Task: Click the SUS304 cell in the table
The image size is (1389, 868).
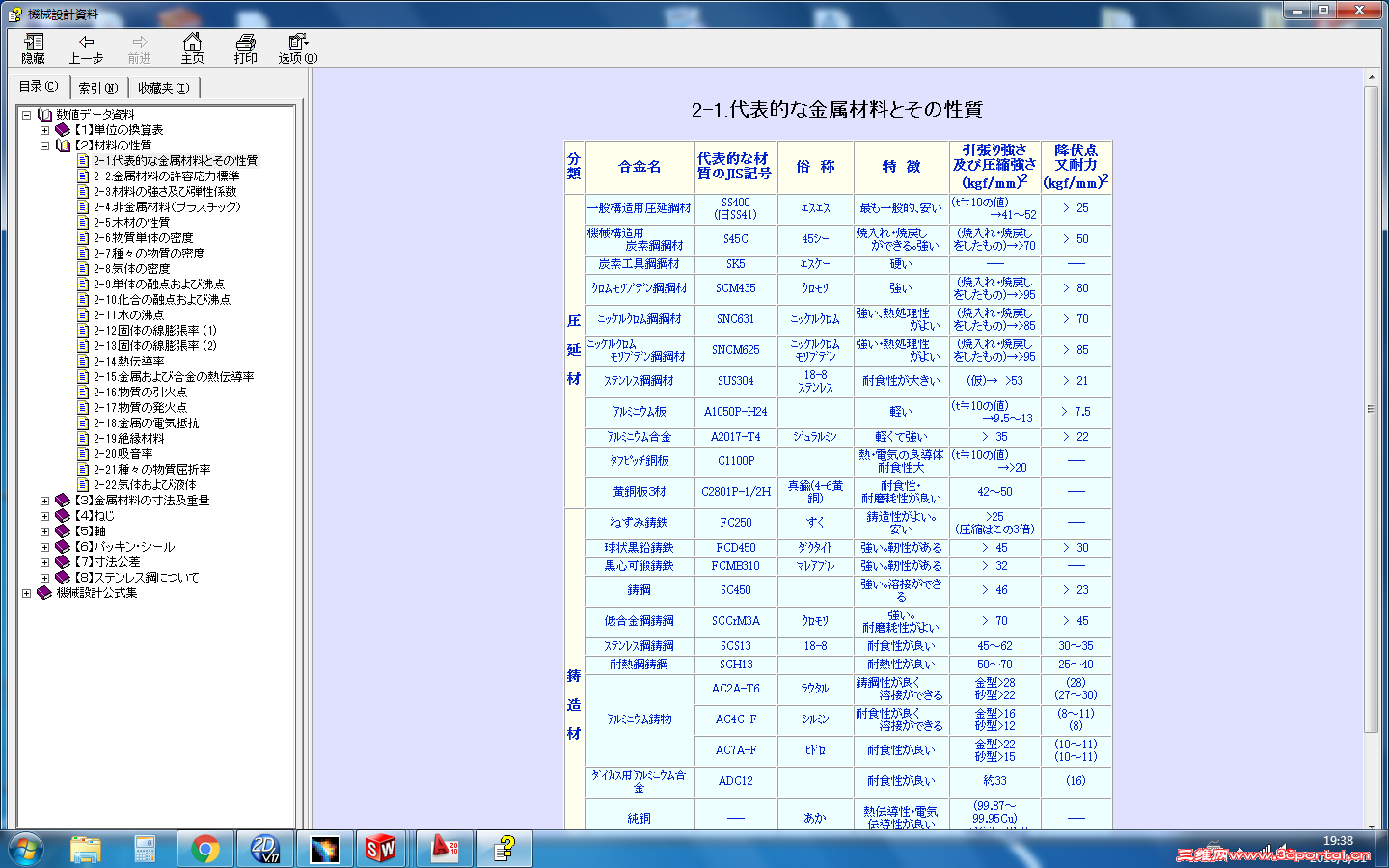Action: pyautogui.click(x=736, y=381)
